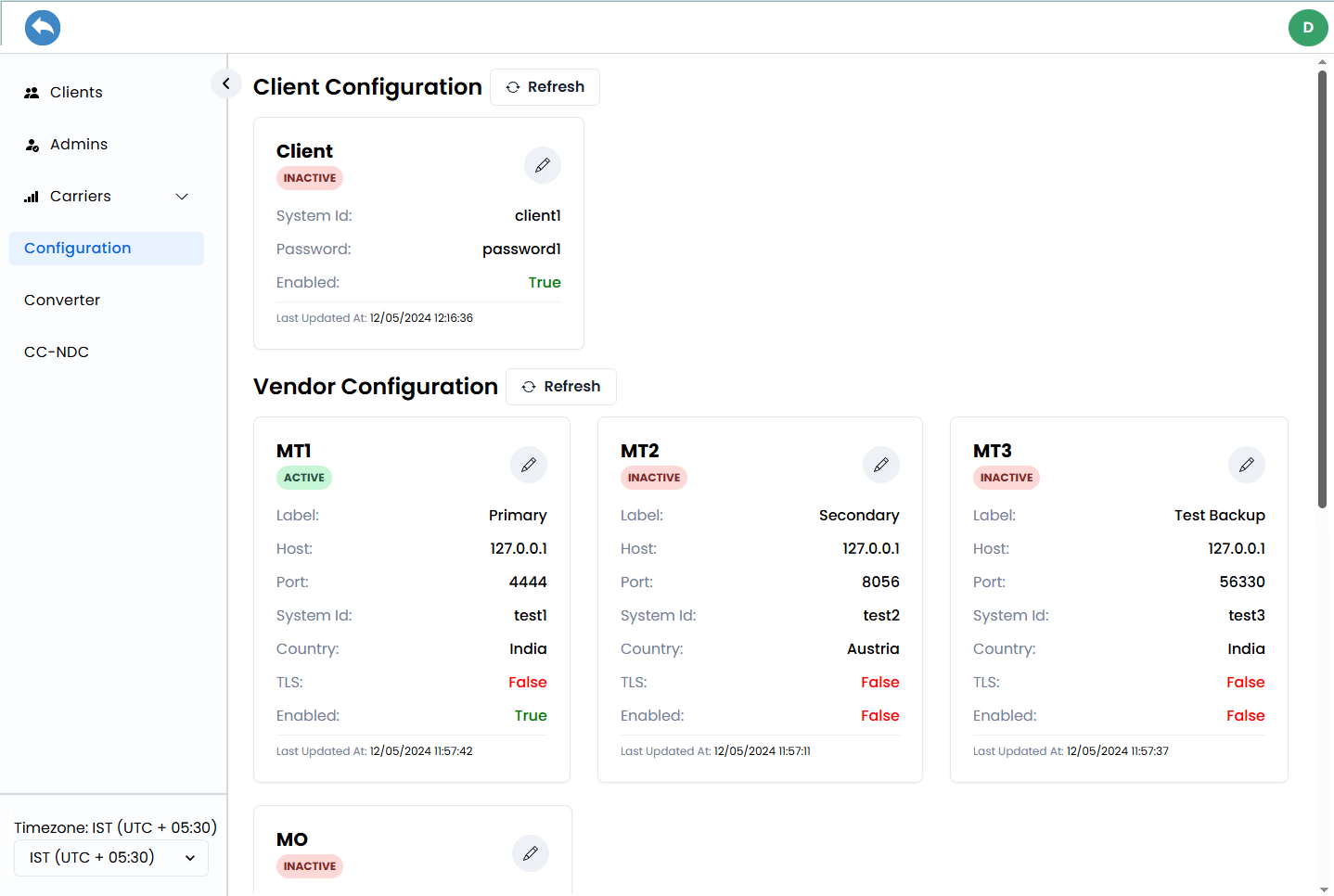Click the MT1 port value 4444

(528, 582)
